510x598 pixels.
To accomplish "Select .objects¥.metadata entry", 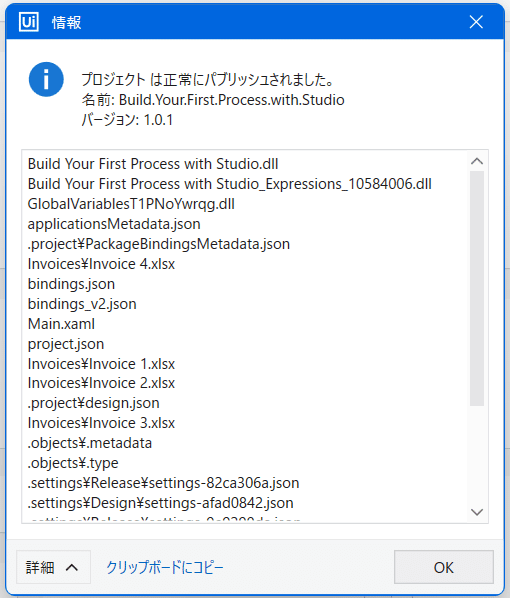I will (x=90, y=443).
